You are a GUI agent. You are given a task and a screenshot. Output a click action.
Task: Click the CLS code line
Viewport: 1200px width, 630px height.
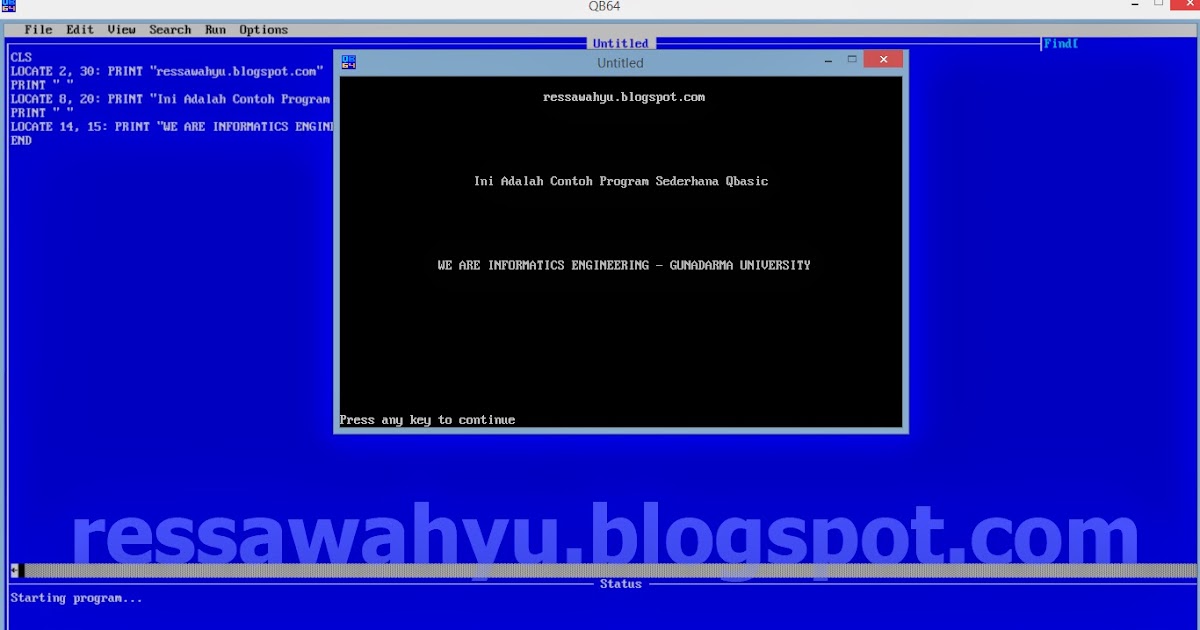tap(21, 58)
